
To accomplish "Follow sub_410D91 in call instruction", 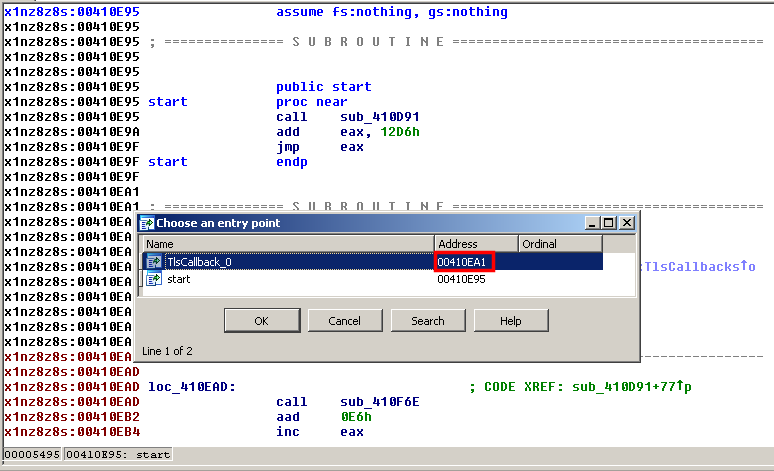I will [x=369, y=117].
